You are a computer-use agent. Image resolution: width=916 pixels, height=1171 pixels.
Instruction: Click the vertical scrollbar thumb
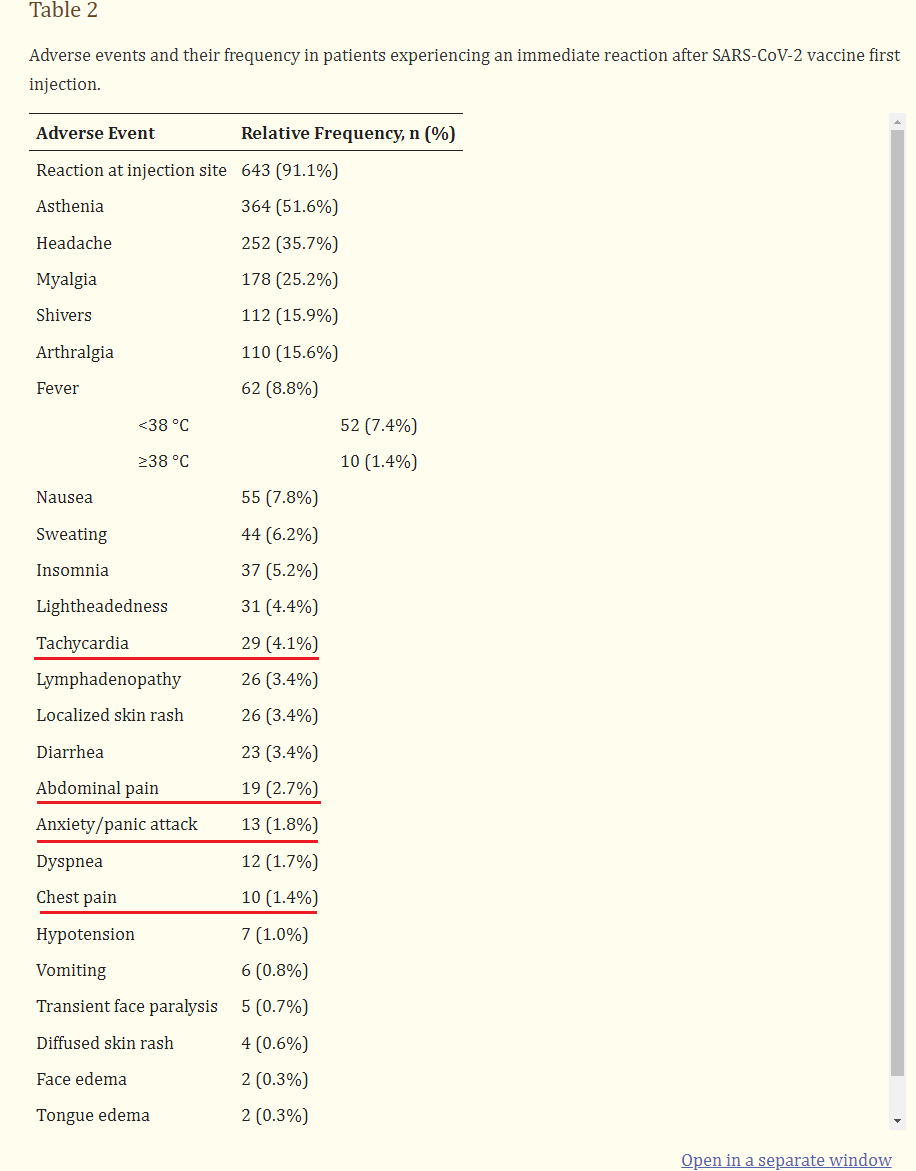coord(897,603)
